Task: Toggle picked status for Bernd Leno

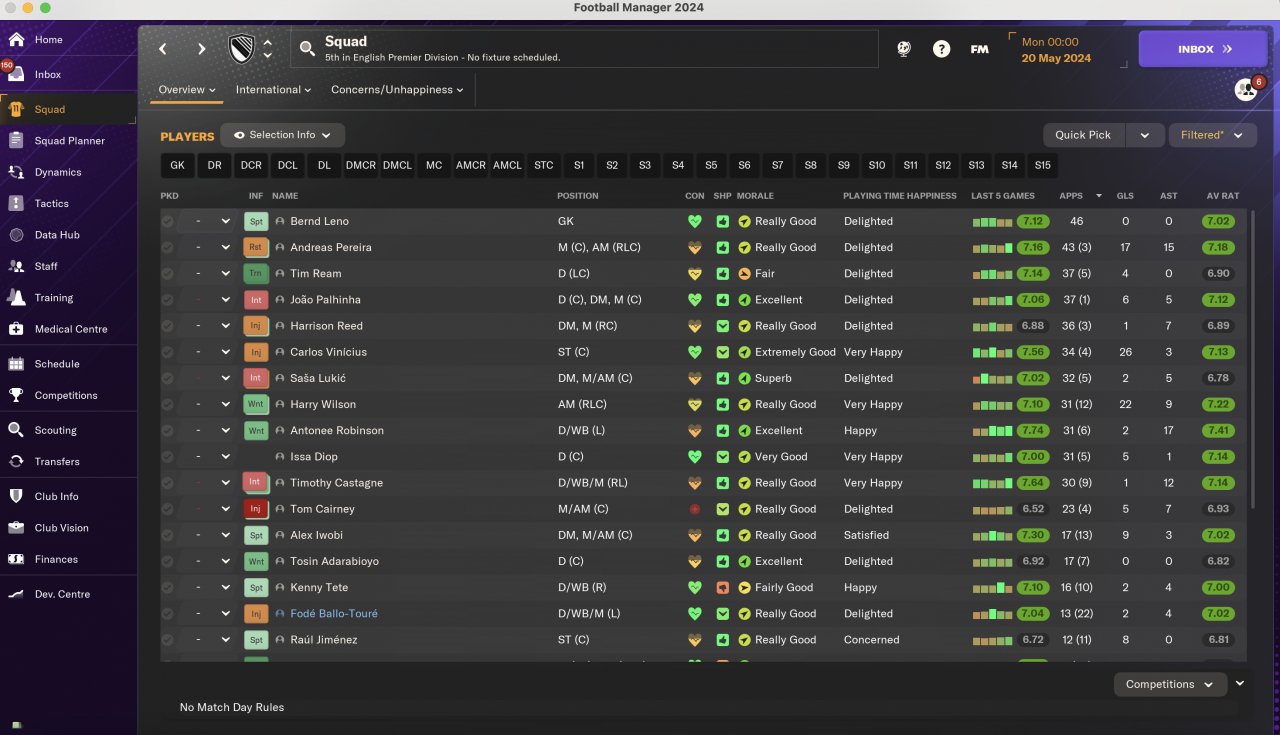Action: 168,221
